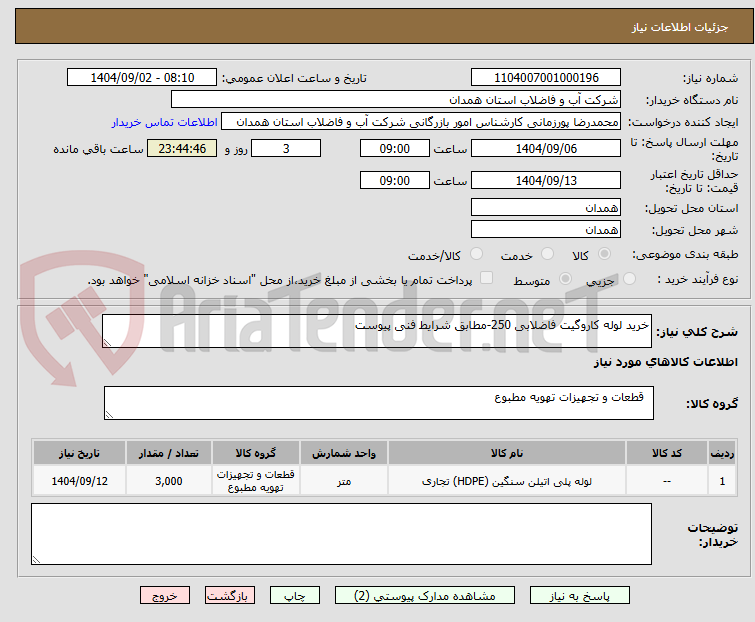Open 'اطلاعات تماس خریدار' link

tap(164, 122)
